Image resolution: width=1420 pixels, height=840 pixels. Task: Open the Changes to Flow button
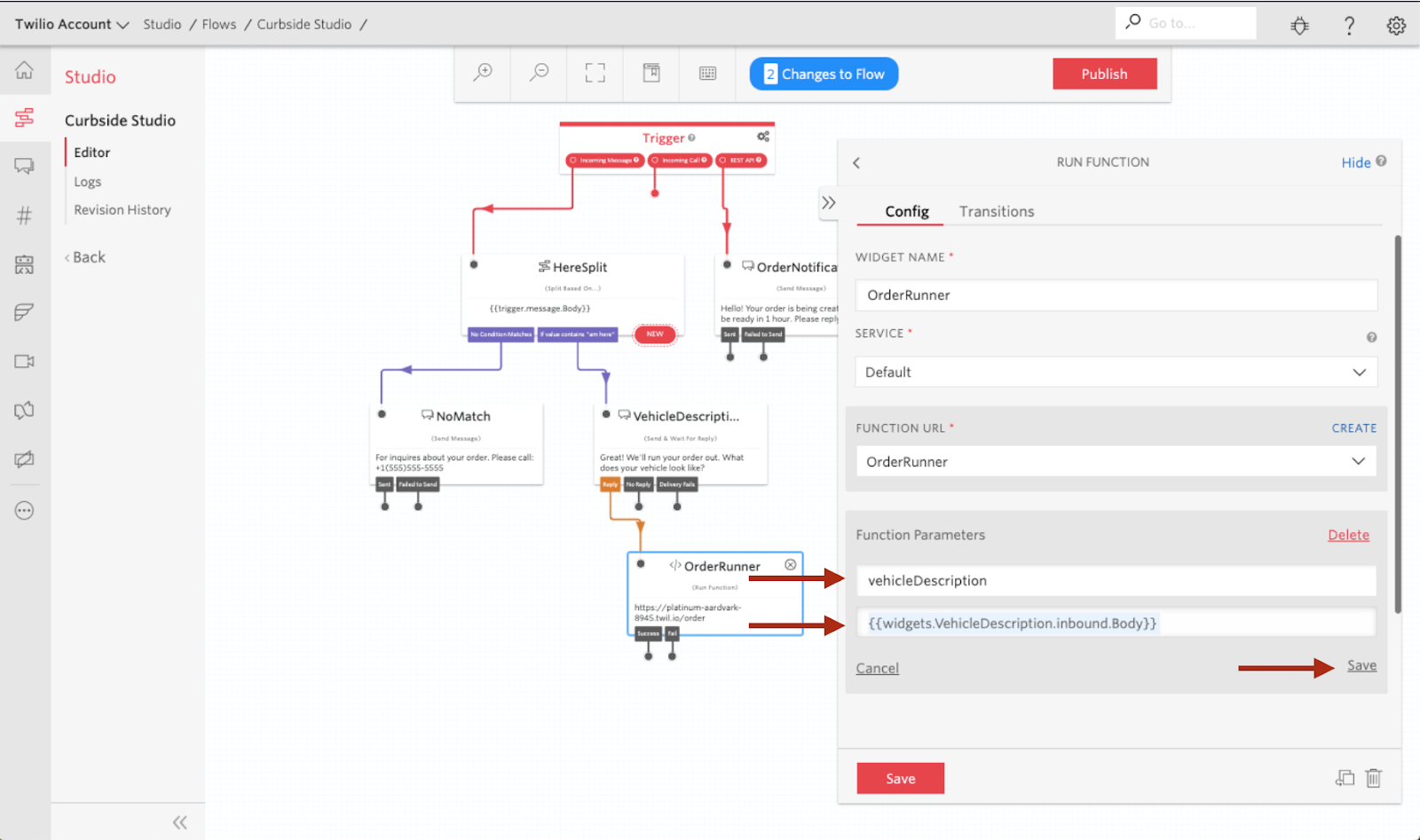coord(824,74)
